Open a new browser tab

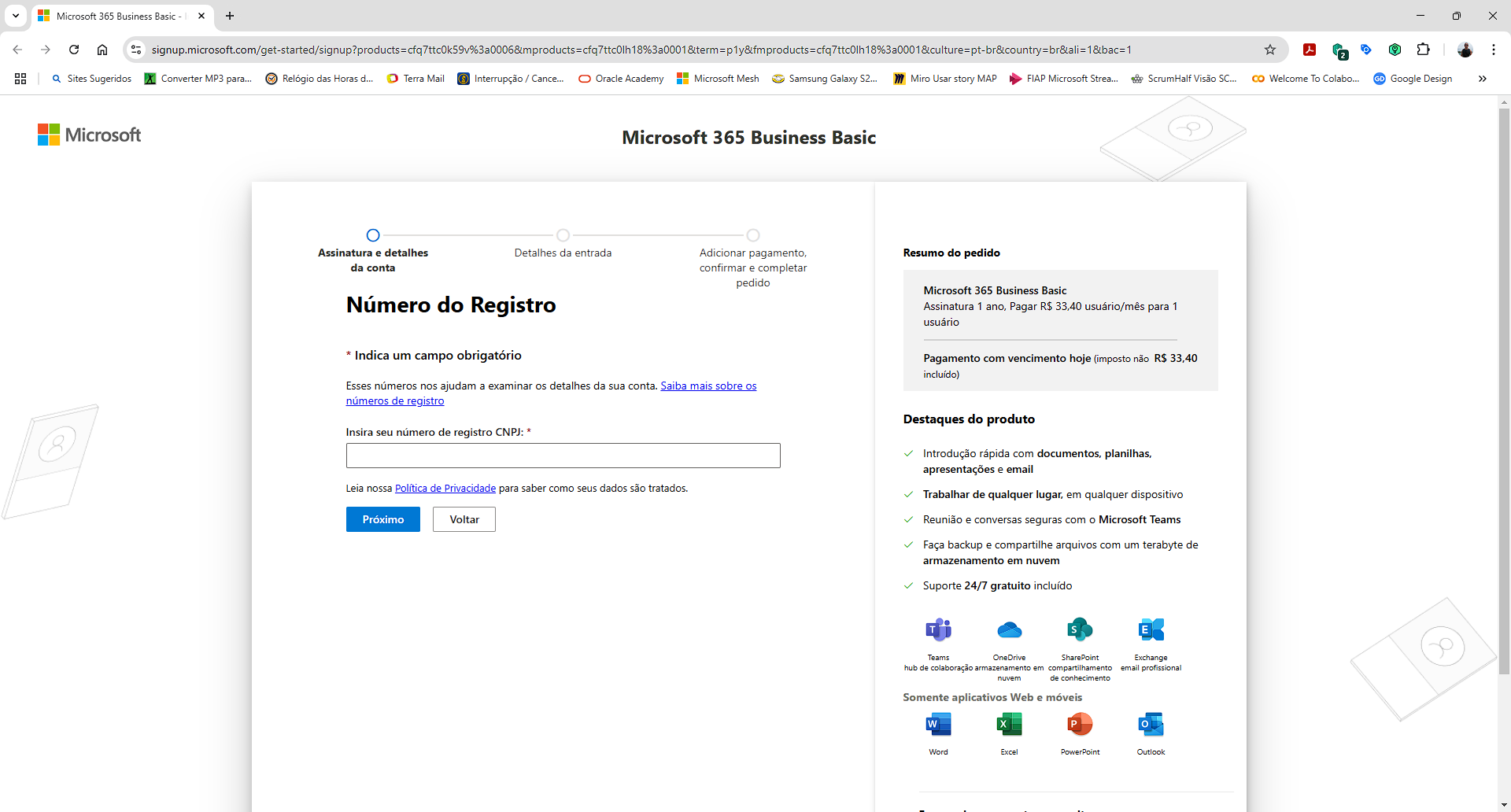230,16
